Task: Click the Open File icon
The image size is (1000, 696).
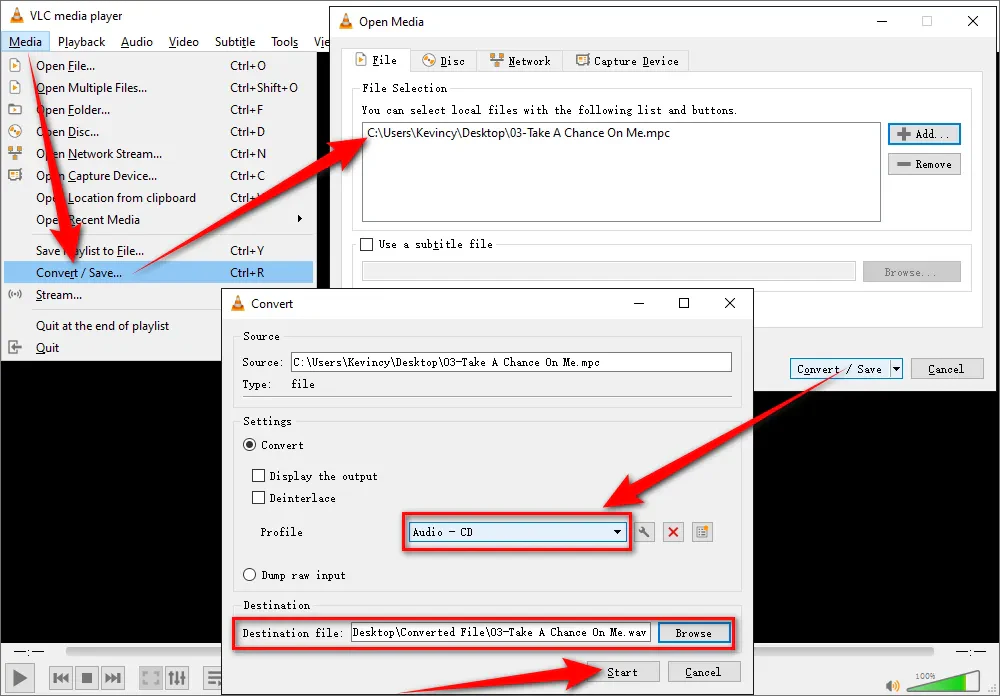Action: (15, 65)
